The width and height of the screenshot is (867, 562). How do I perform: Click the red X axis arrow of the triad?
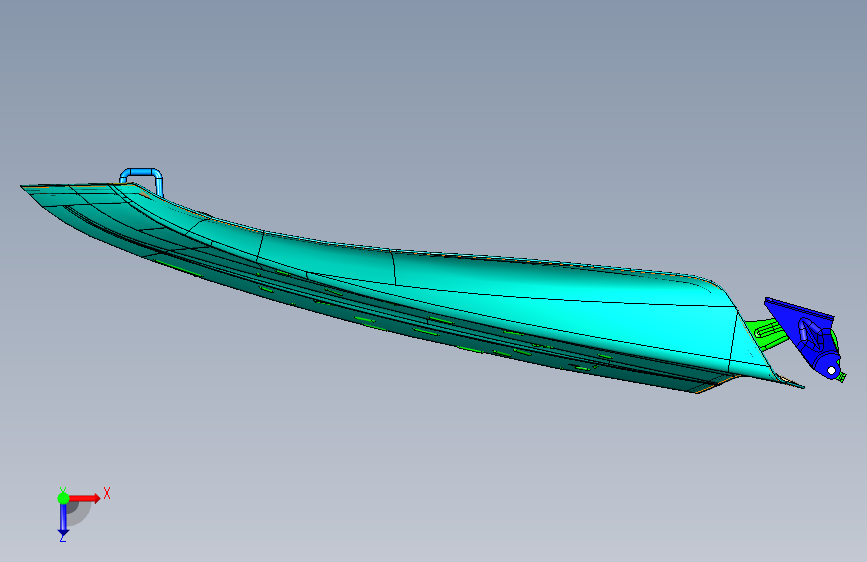(x=85, y=498)
